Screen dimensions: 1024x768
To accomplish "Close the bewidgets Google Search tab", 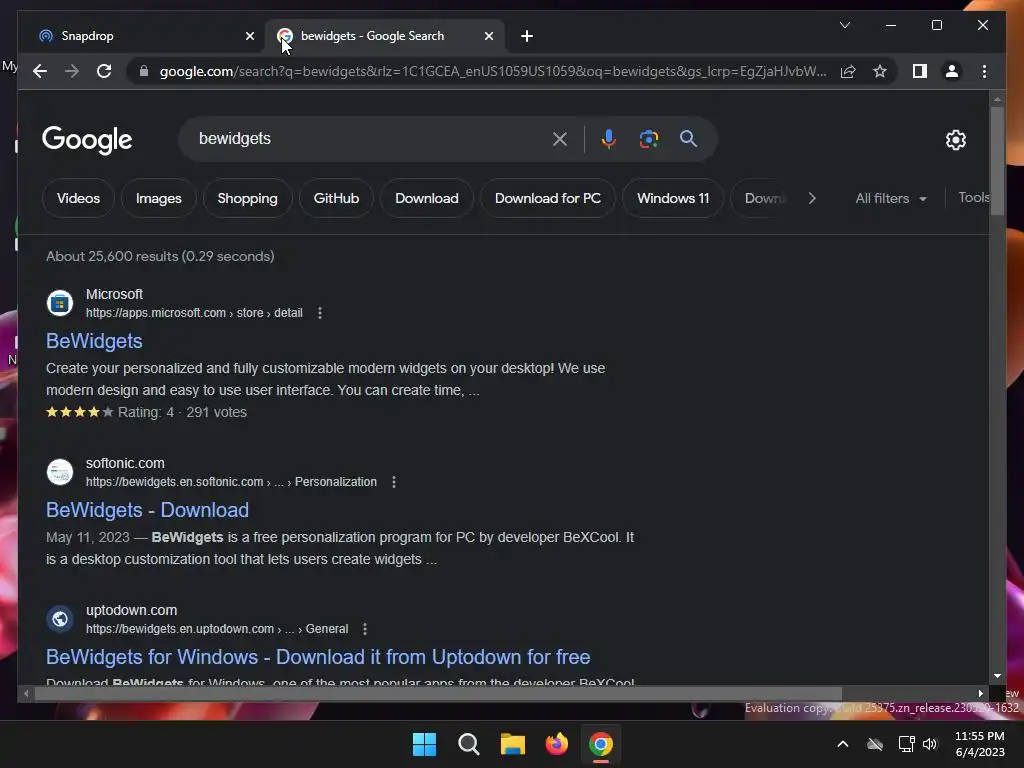I will 488,36.
